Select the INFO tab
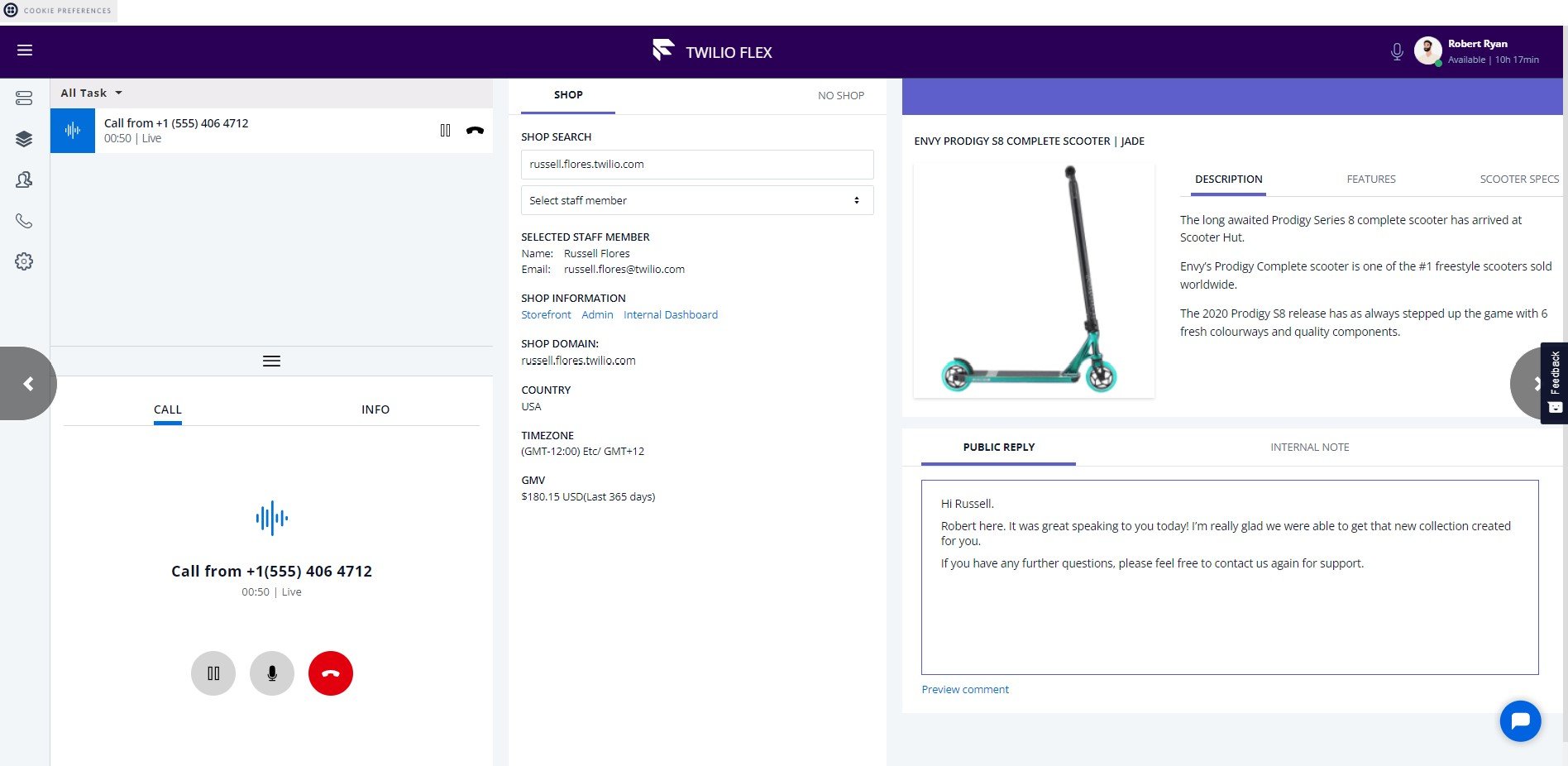The image size is (1568, 766). coord(375,409)
